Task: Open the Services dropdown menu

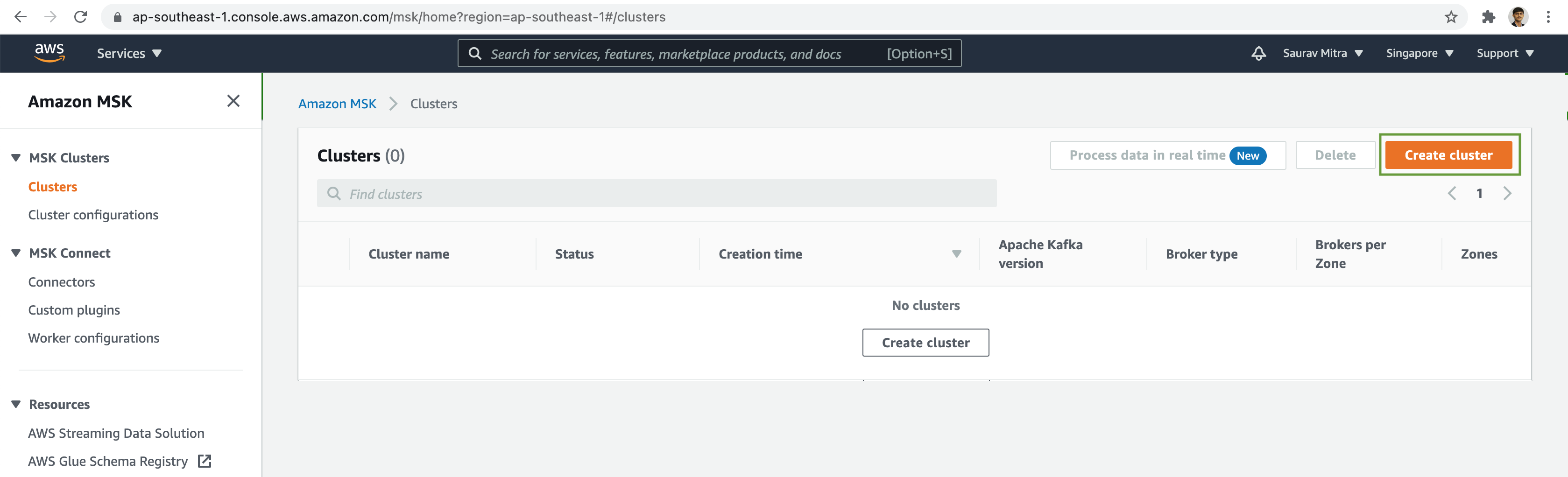Action: click(129, 54)
